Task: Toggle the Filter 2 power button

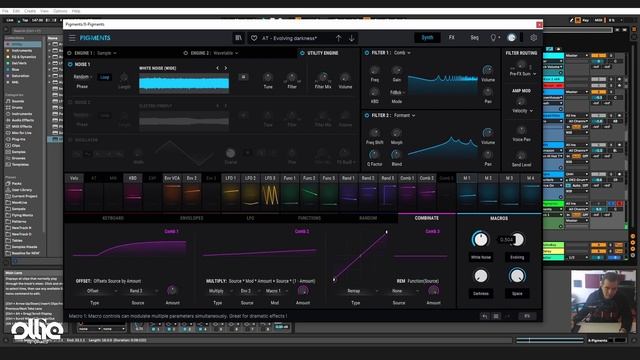Action: pyautogui.click(x=367, y=116)
